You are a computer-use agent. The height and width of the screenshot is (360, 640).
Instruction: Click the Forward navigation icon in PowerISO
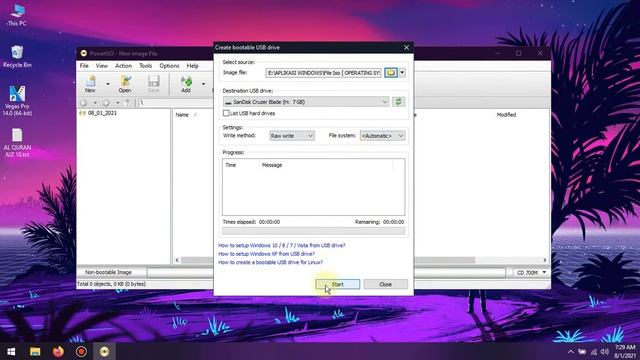(106, 102)
